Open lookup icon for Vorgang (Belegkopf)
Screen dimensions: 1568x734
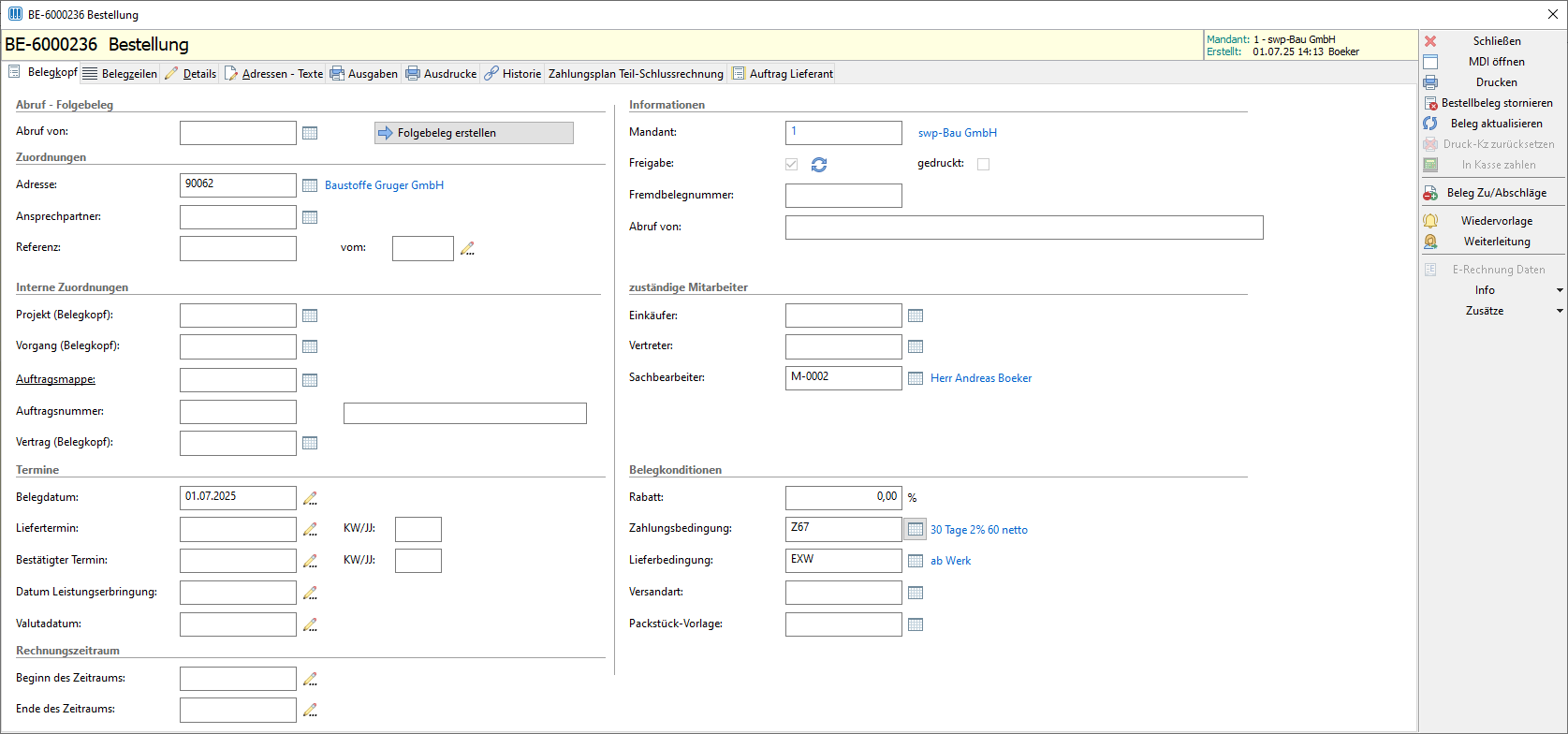point(310,346)
